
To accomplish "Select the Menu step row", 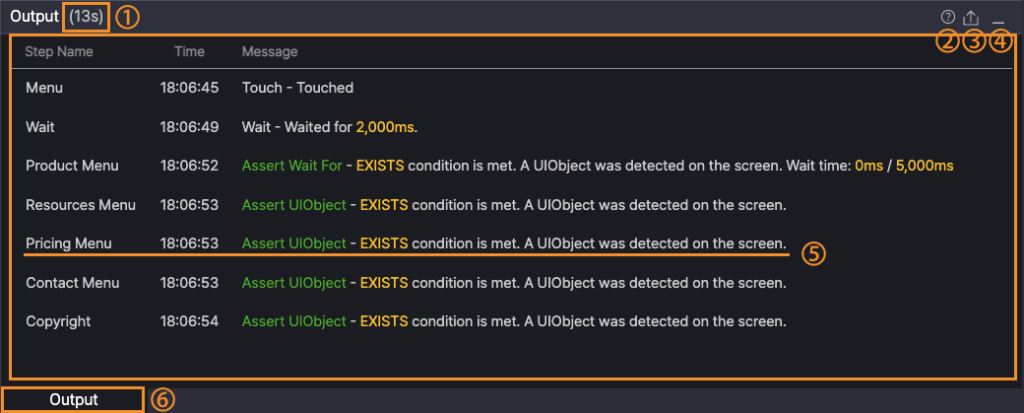I will point(513,88).
